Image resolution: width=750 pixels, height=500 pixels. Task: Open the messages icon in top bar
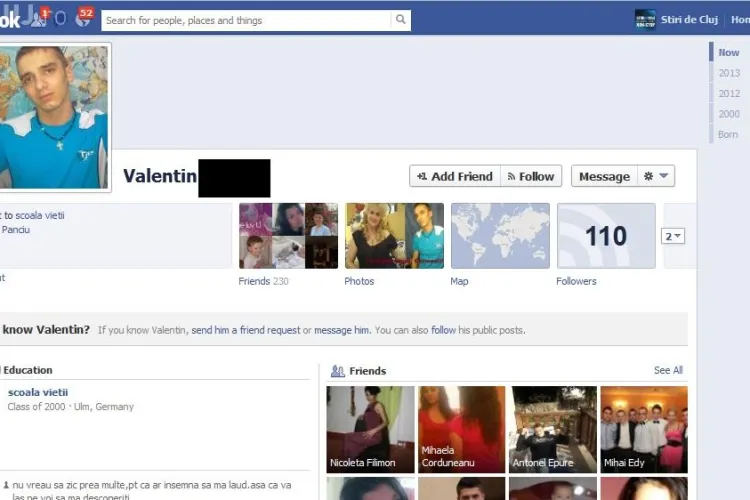60,19
